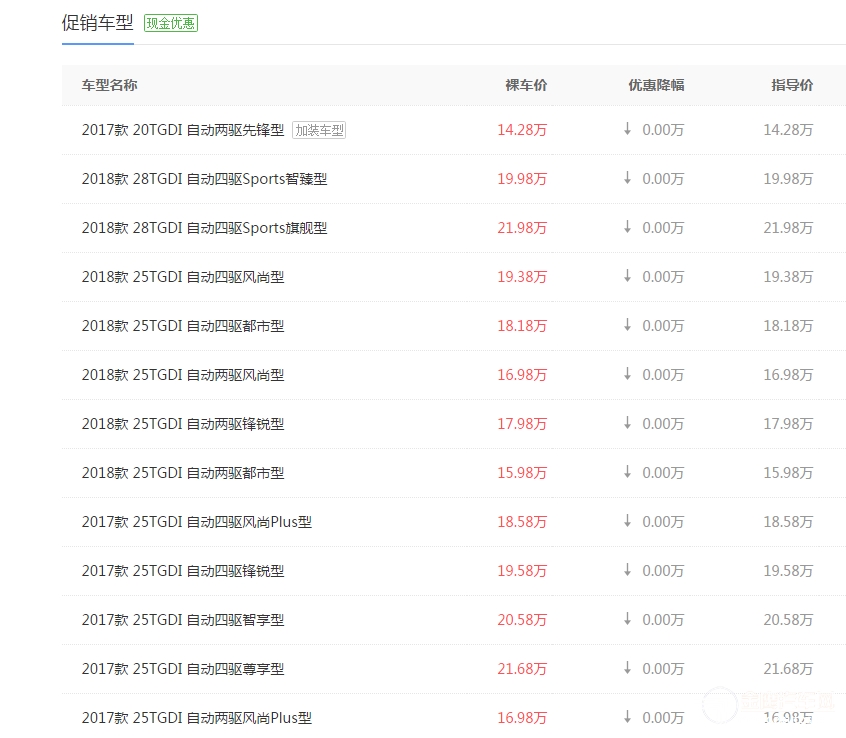846x738 pixels.
Task: Click the 加装车型 badge
Action: tap(319, 130)
